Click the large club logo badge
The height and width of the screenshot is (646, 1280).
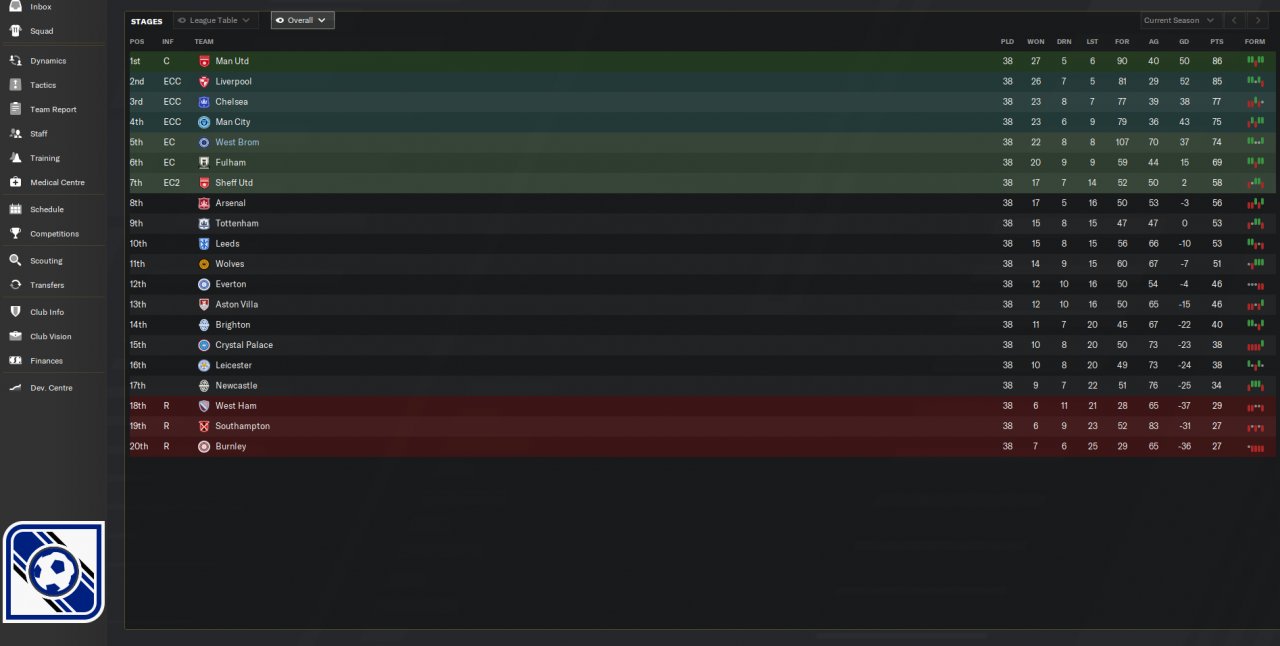click(x=53, y=572)
